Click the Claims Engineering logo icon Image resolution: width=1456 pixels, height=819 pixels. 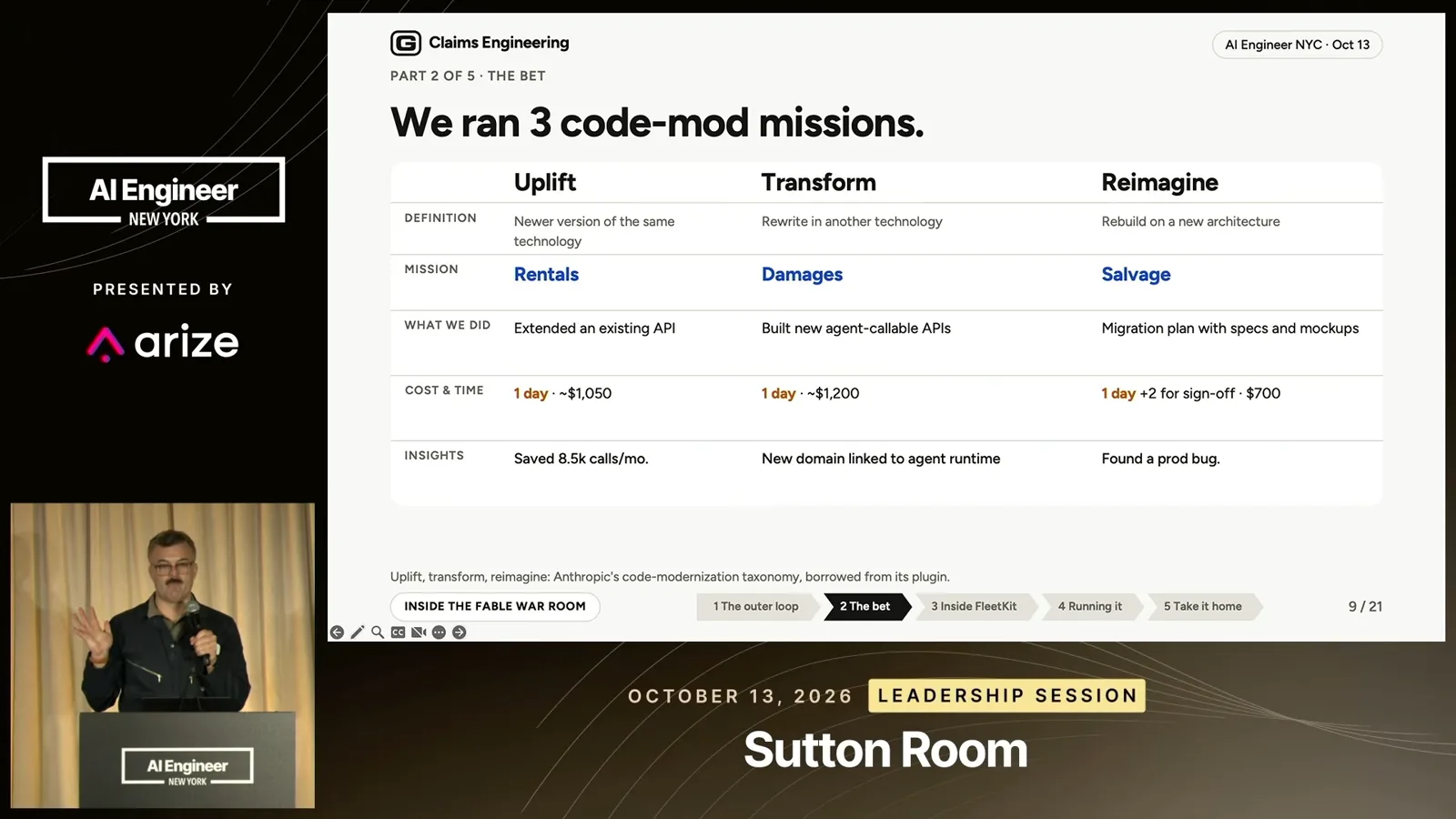(406, 43)
